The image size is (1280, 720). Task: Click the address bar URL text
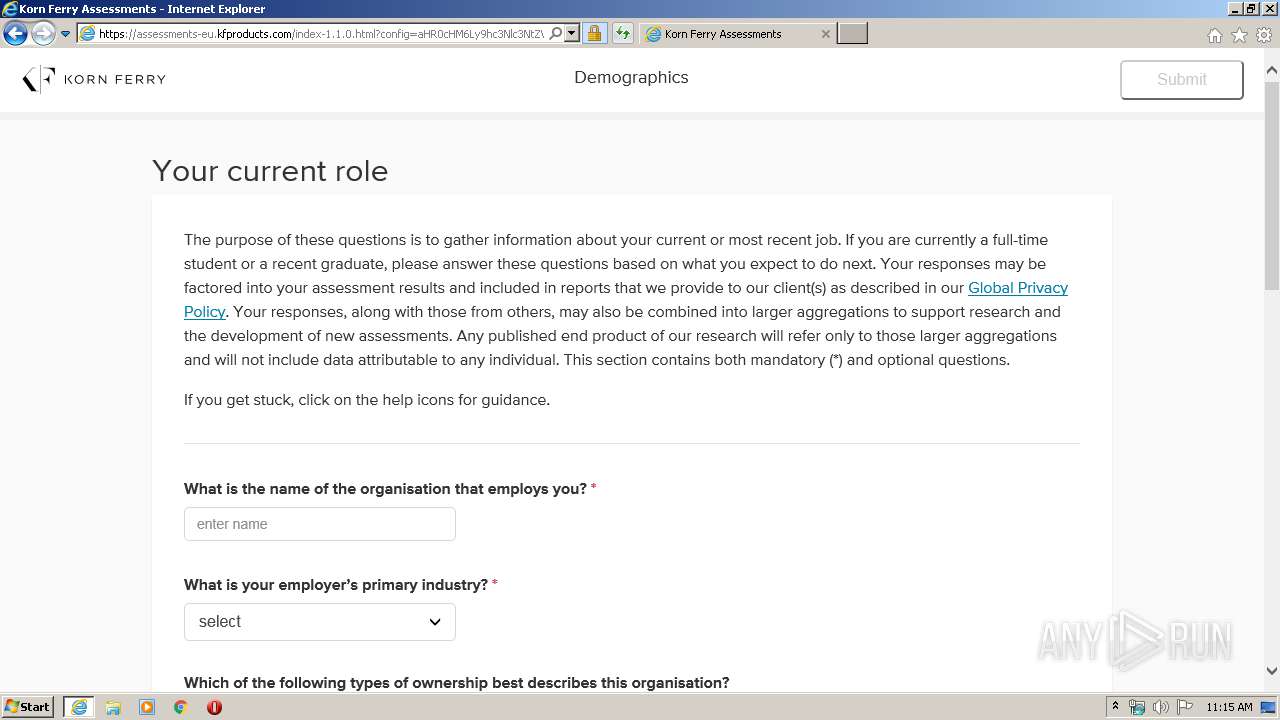click(x=321, y=34)
